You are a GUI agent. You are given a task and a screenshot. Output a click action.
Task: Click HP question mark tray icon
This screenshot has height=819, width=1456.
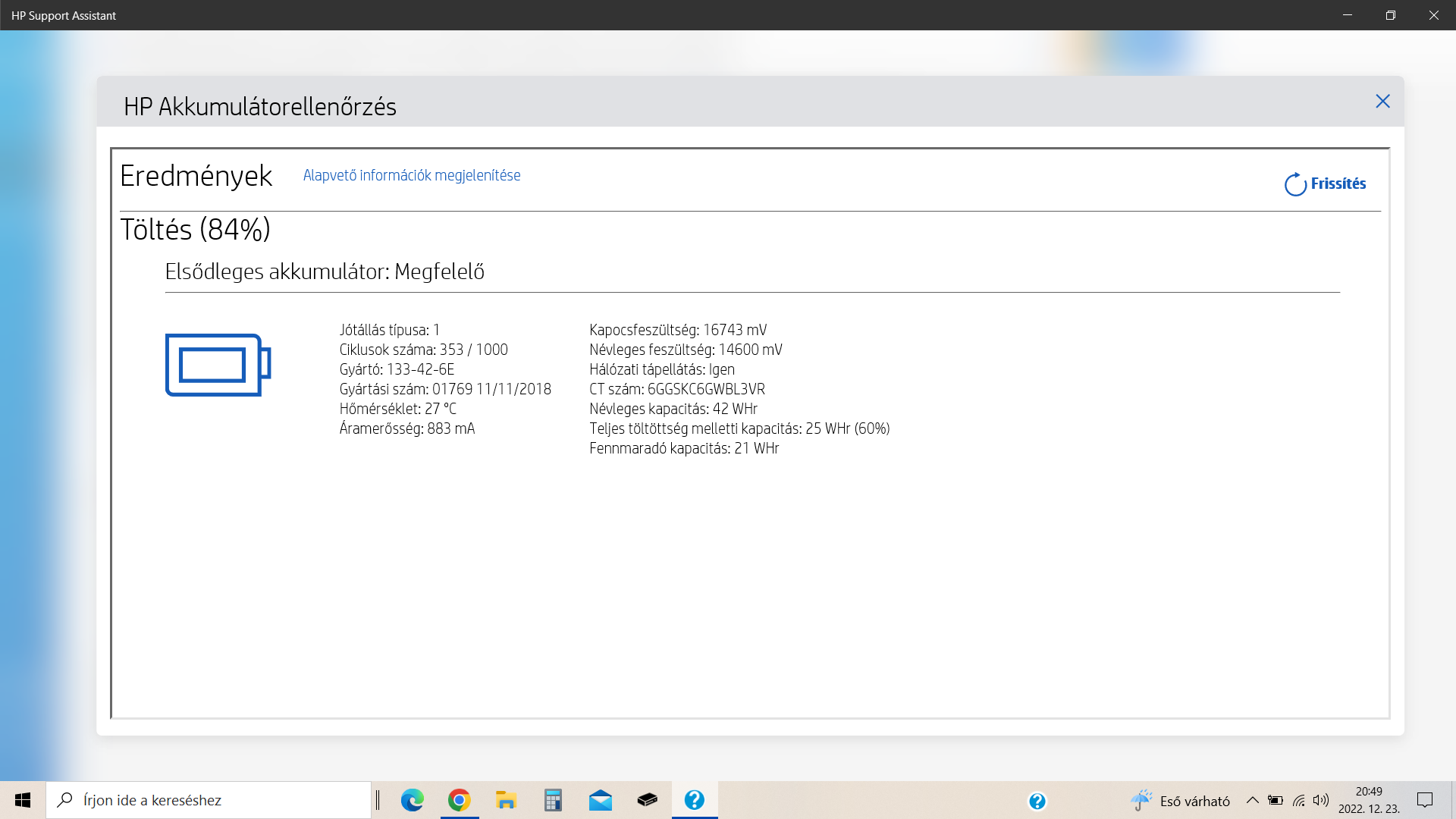click(x=1037, y=801)
